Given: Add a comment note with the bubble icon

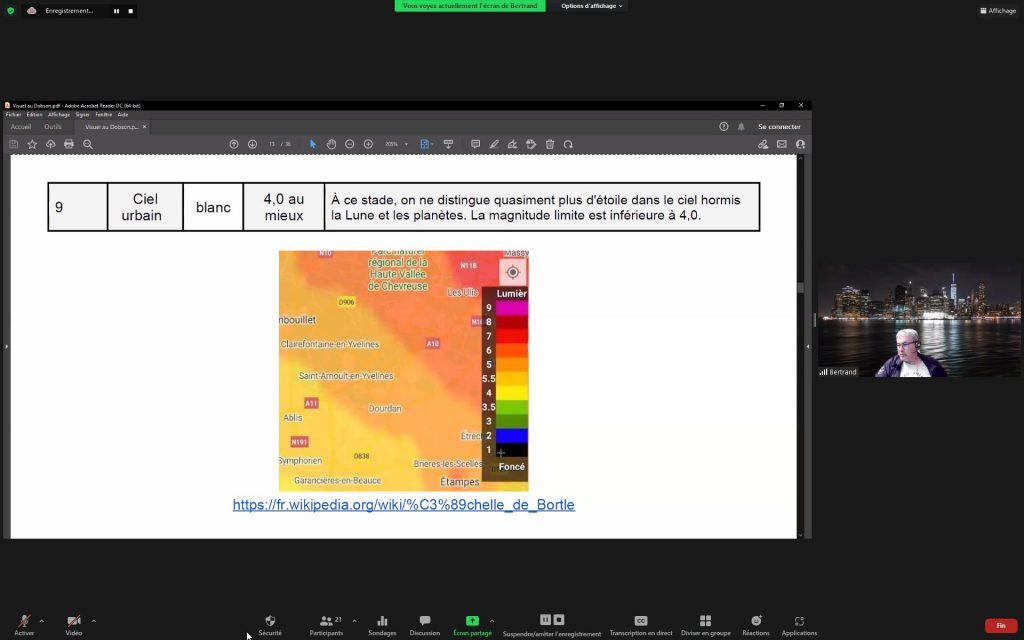Looking at the screenshot, I should click(x=475, y=144).
